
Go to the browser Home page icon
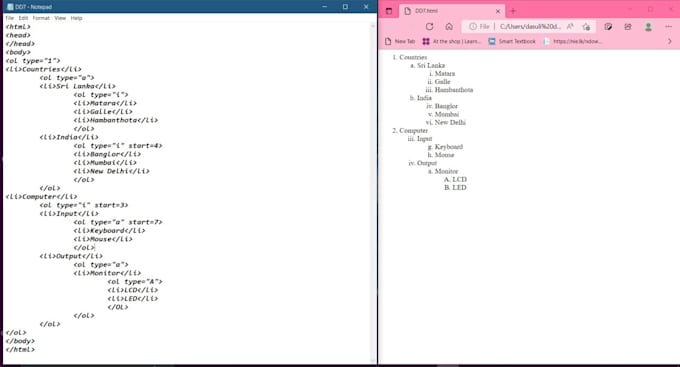pos(449,26)
